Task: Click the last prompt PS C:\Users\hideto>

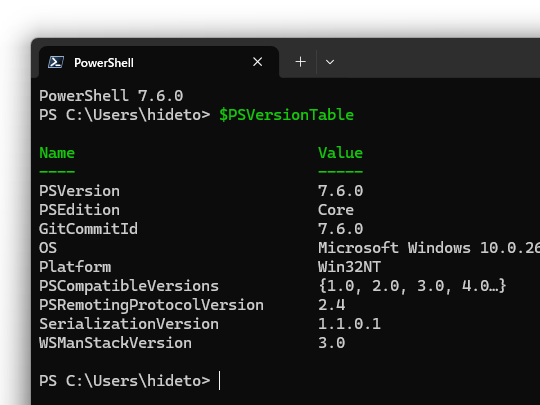Action: [x=125, y=381]
